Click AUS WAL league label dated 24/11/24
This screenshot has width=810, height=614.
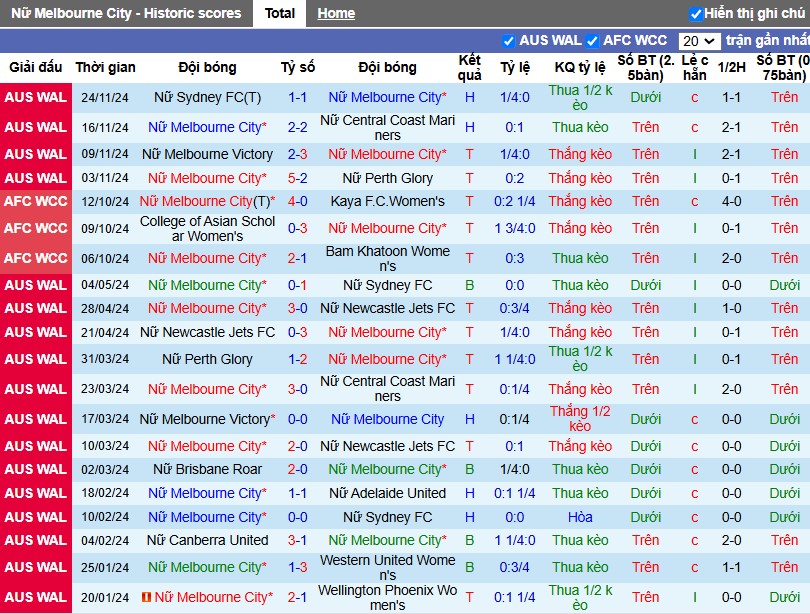click(36, 97)
